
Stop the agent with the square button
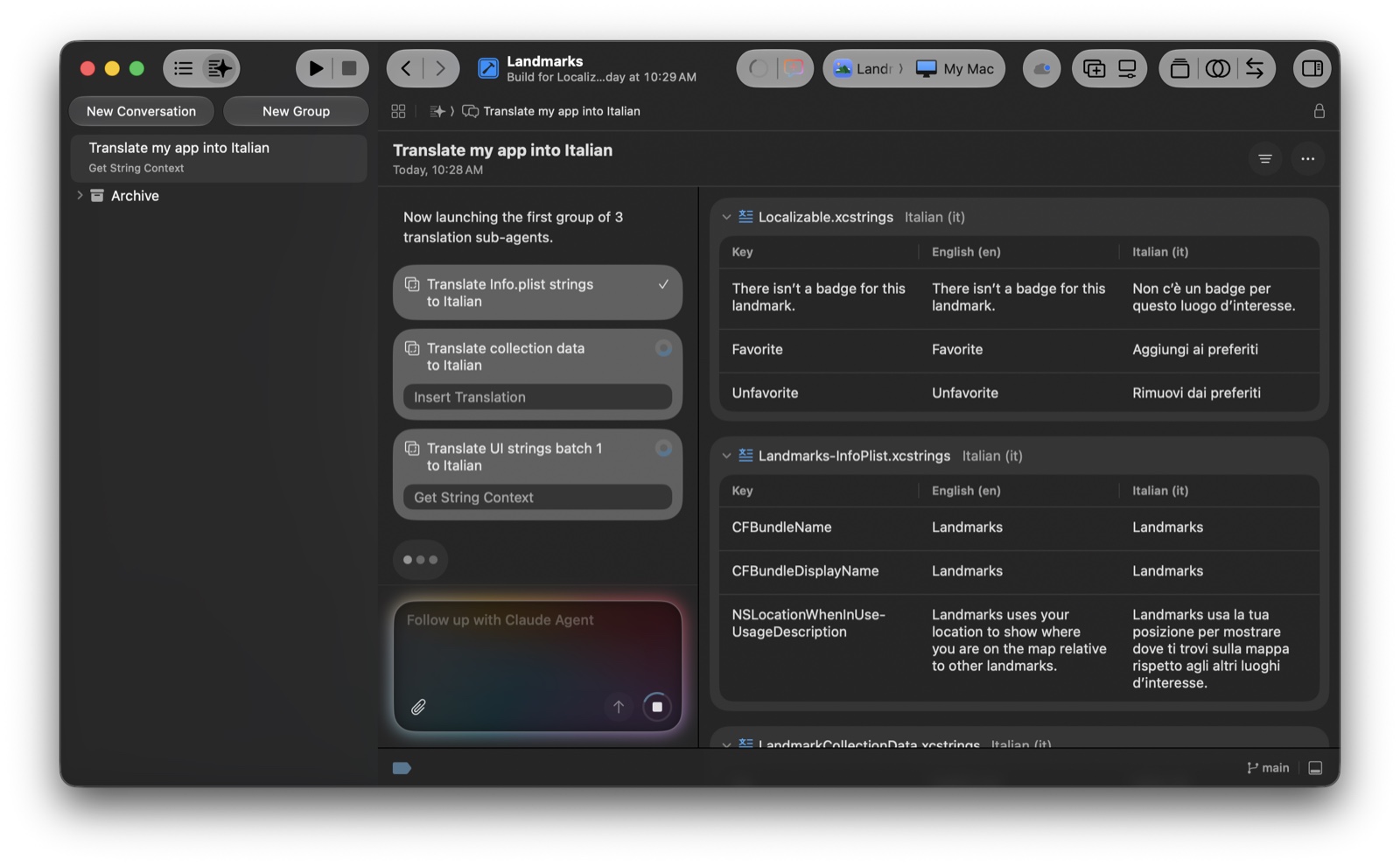(657, 707)
